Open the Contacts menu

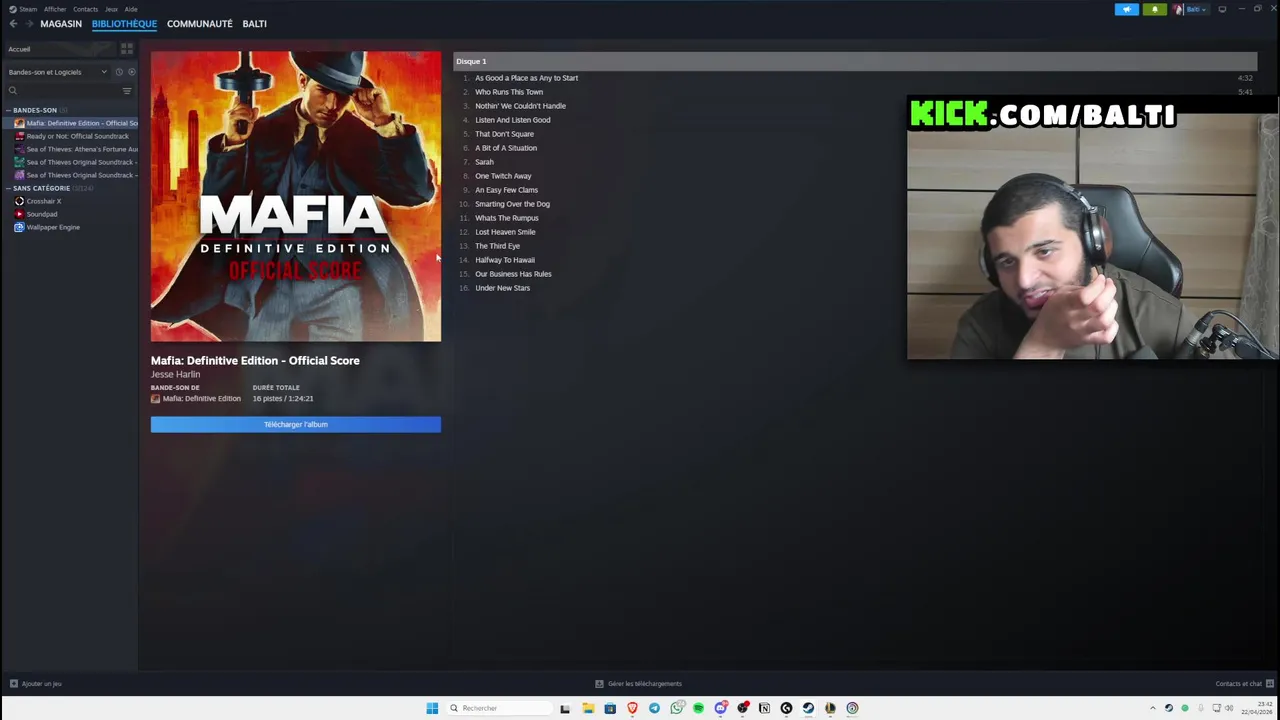point(86,9)
